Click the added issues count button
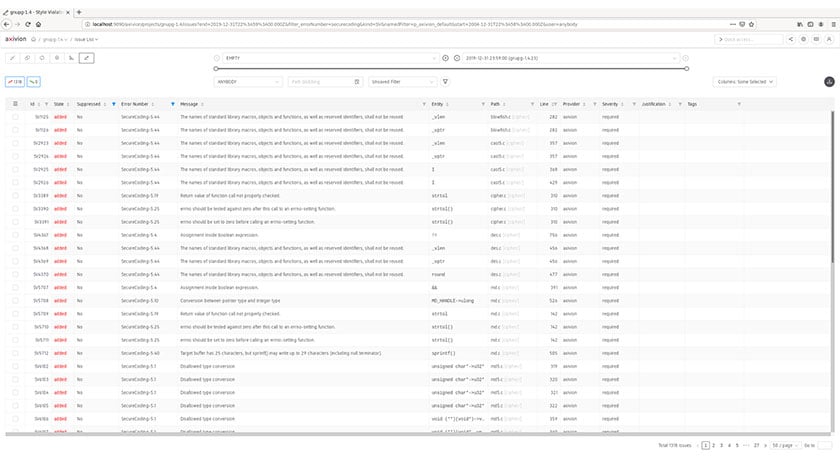 (15, 82)
